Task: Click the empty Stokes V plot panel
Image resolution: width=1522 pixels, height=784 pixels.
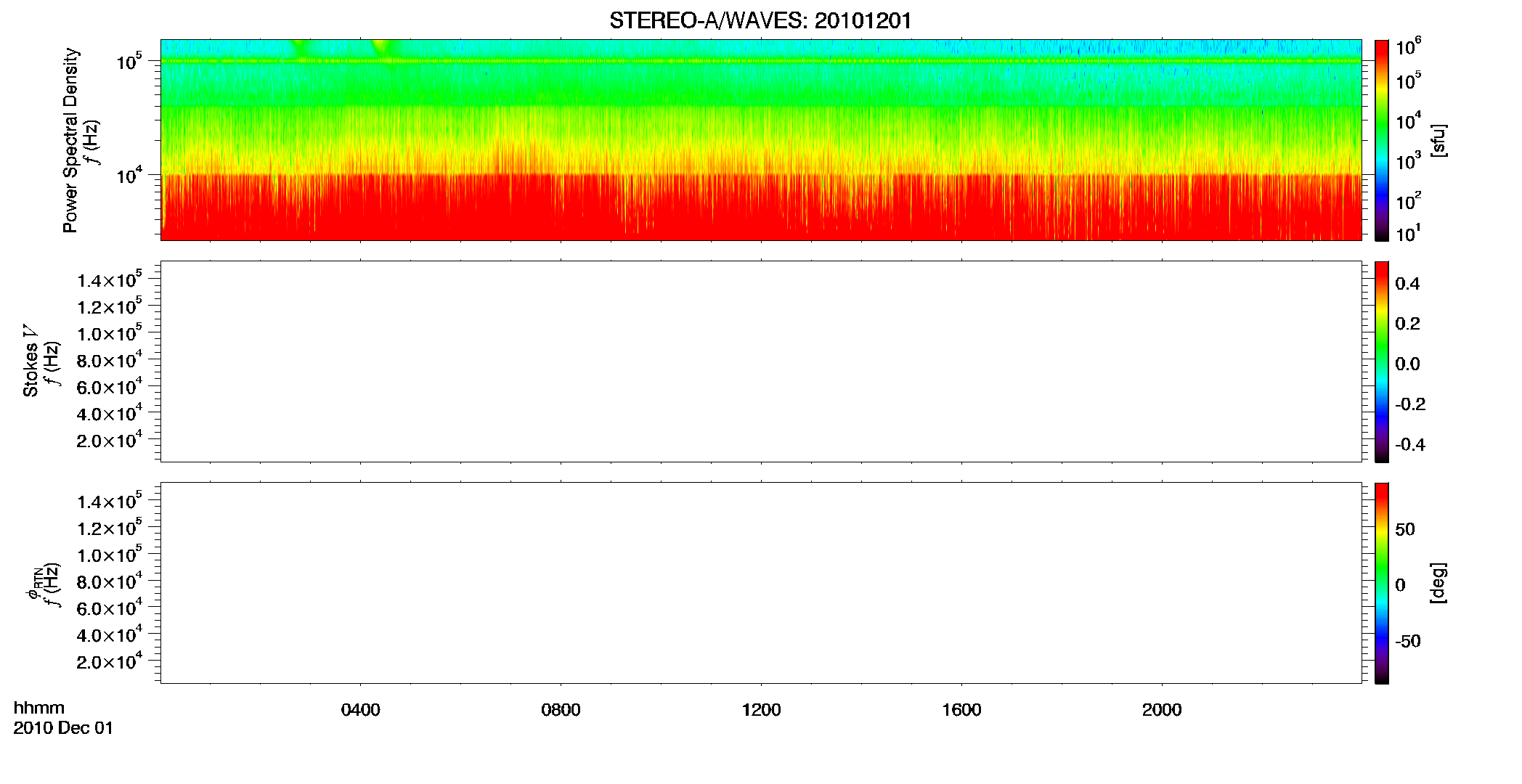Action: pyautogui.click(x=761, y=362)
